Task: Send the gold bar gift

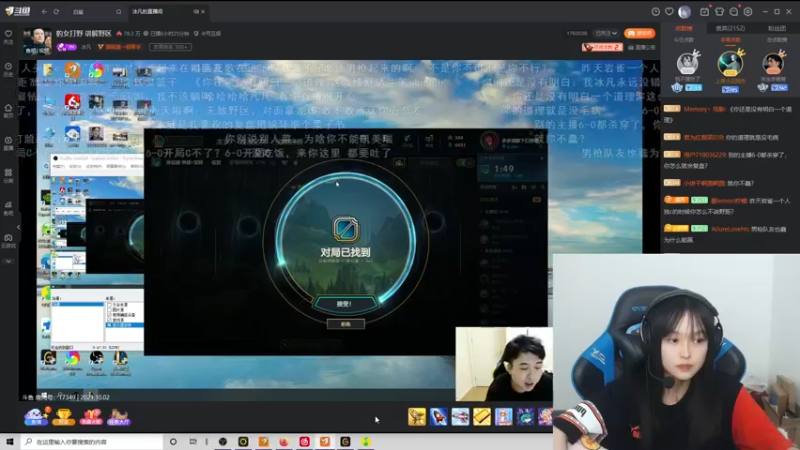Action: point(482,417)
